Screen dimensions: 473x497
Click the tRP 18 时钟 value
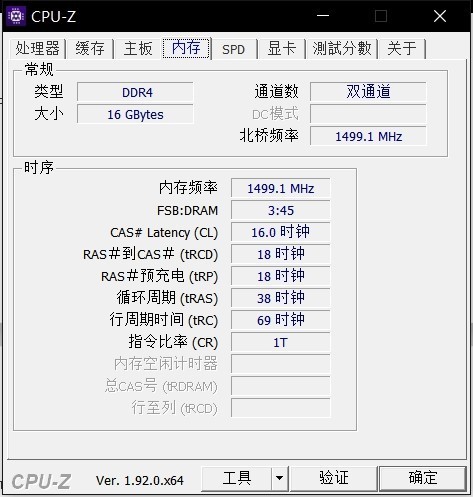tap(280, 276)
